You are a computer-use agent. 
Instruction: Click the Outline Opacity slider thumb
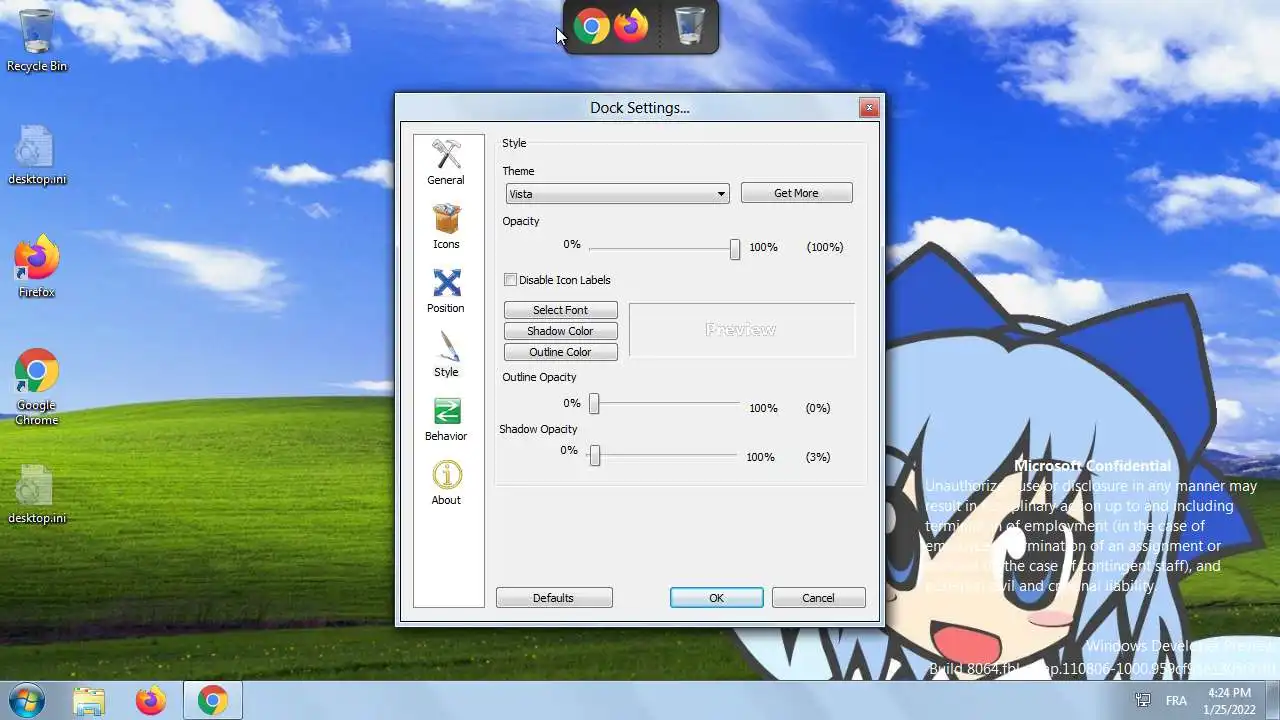click(594, 404)
